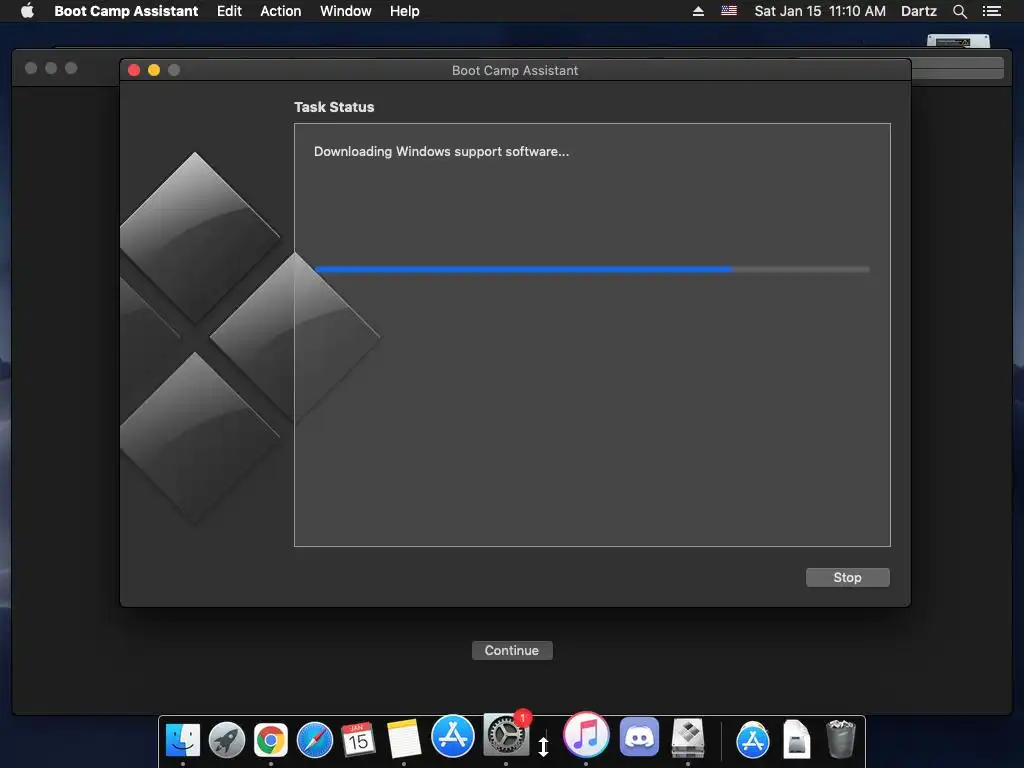Click Boot Camp Assistant icon in the Dock

pos(688,738)
